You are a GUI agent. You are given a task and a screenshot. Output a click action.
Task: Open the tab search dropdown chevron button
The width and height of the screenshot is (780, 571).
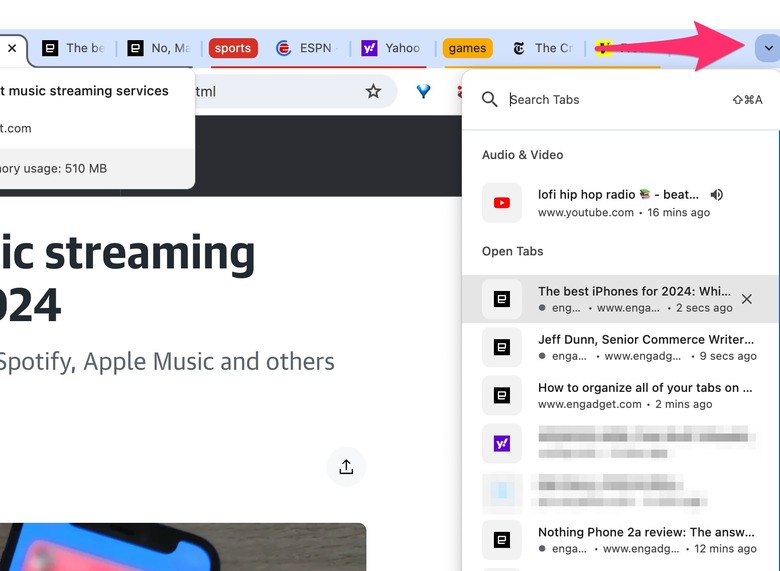(x=768, y=48)
